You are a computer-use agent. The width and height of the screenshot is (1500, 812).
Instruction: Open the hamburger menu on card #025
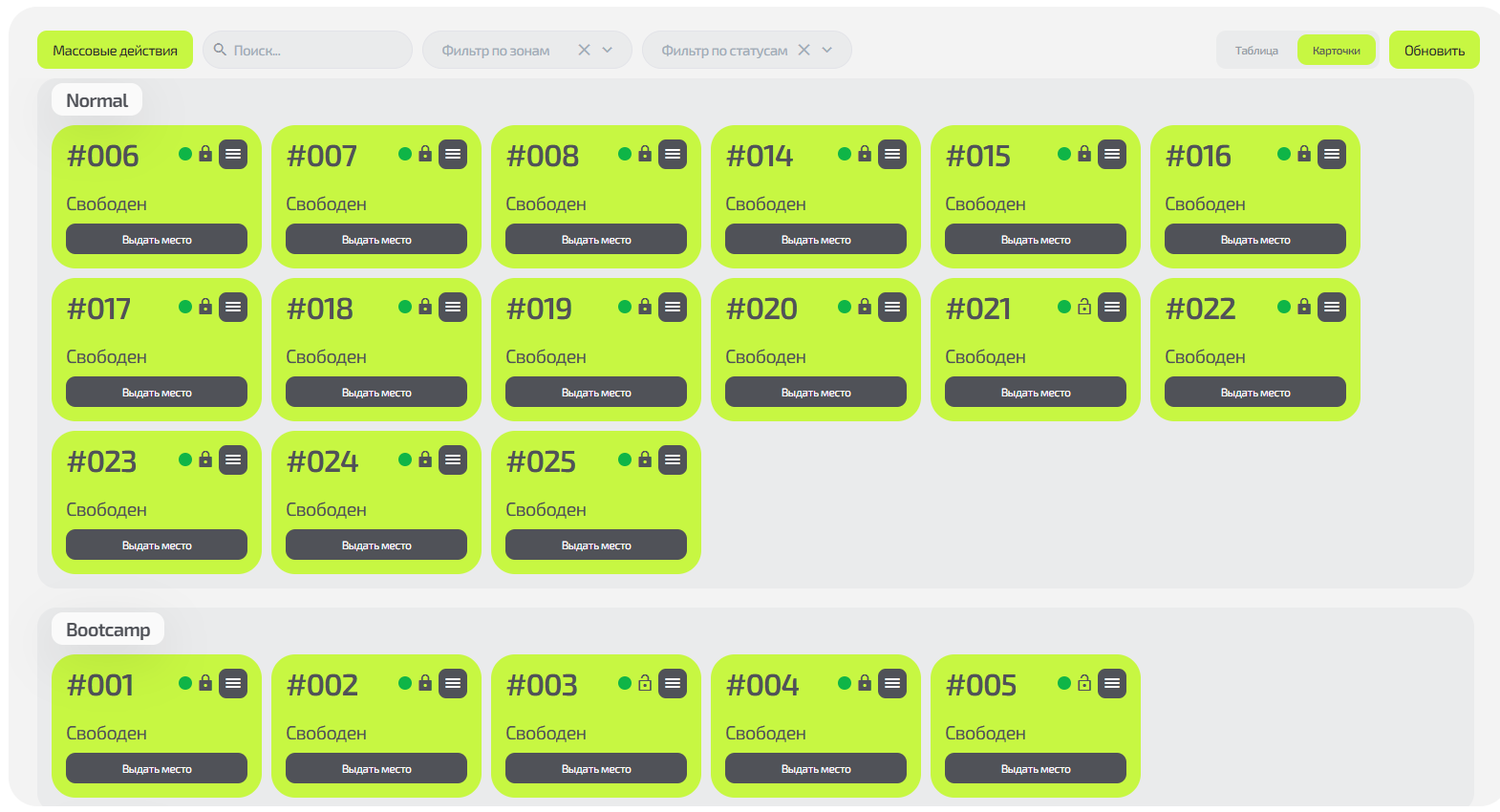(673, 459)
